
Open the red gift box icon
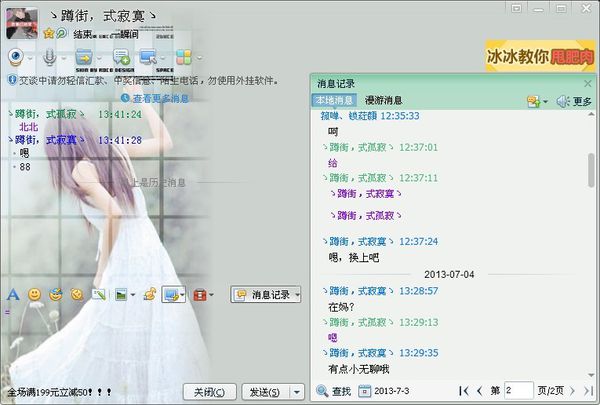(200, 295)
